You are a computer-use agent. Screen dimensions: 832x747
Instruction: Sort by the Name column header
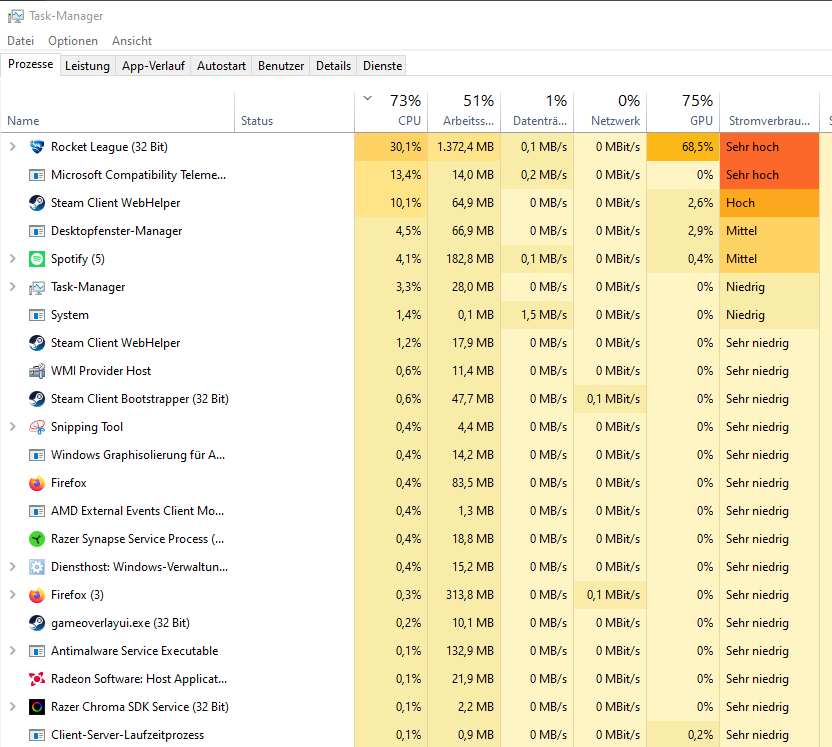(x=117, y=111)
